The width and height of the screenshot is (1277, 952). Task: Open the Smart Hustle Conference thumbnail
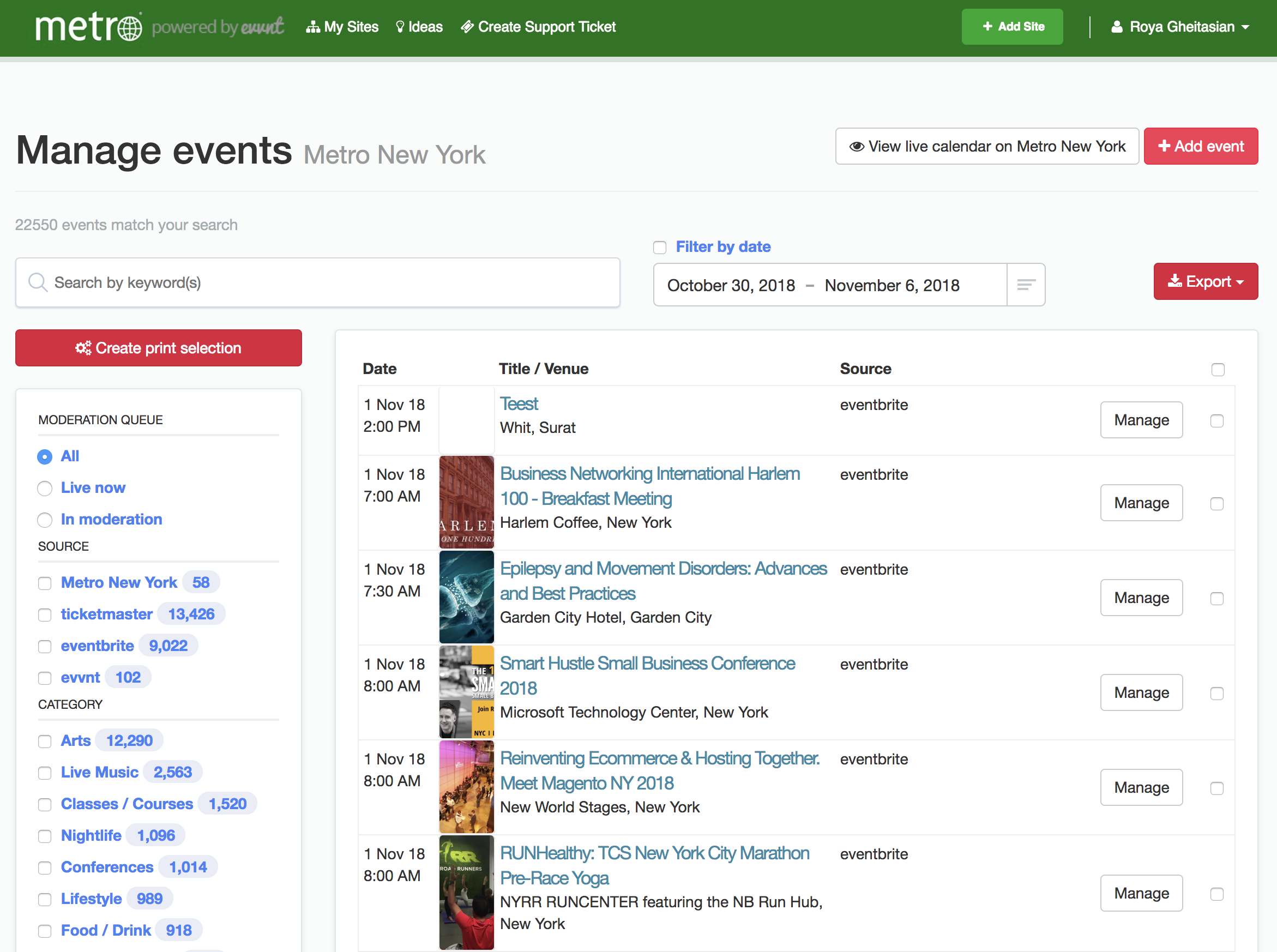click(466, 692)
